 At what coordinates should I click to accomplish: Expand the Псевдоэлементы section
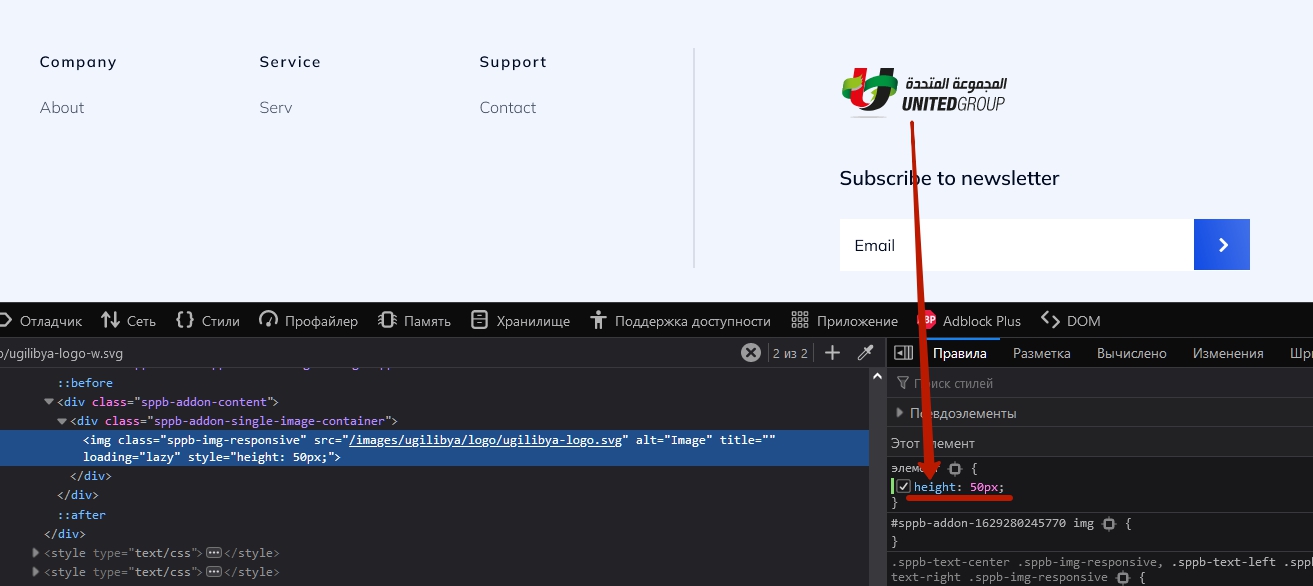[900, 413]
